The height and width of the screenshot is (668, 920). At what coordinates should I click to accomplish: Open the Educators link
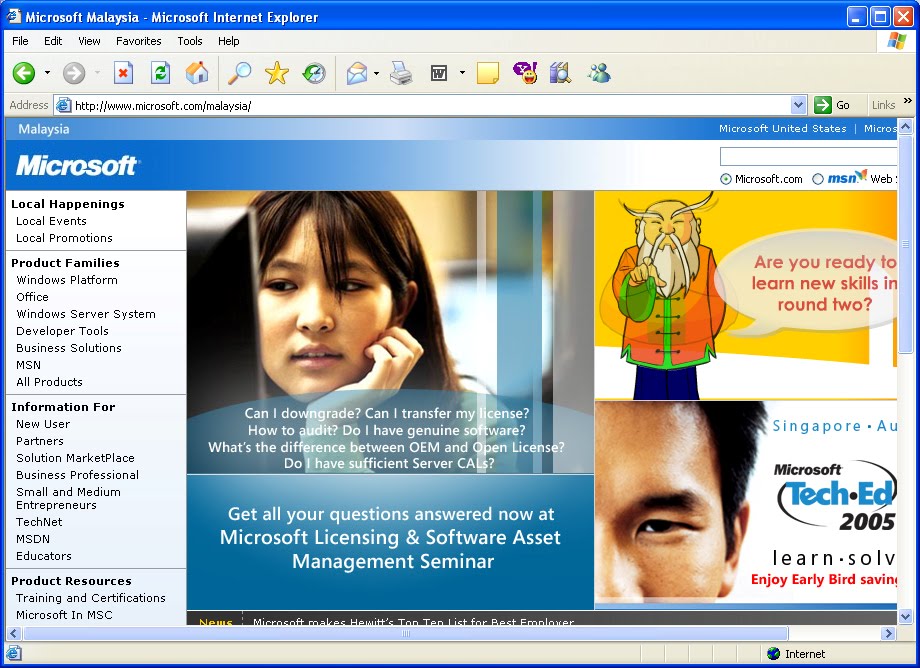coord(44,556)
